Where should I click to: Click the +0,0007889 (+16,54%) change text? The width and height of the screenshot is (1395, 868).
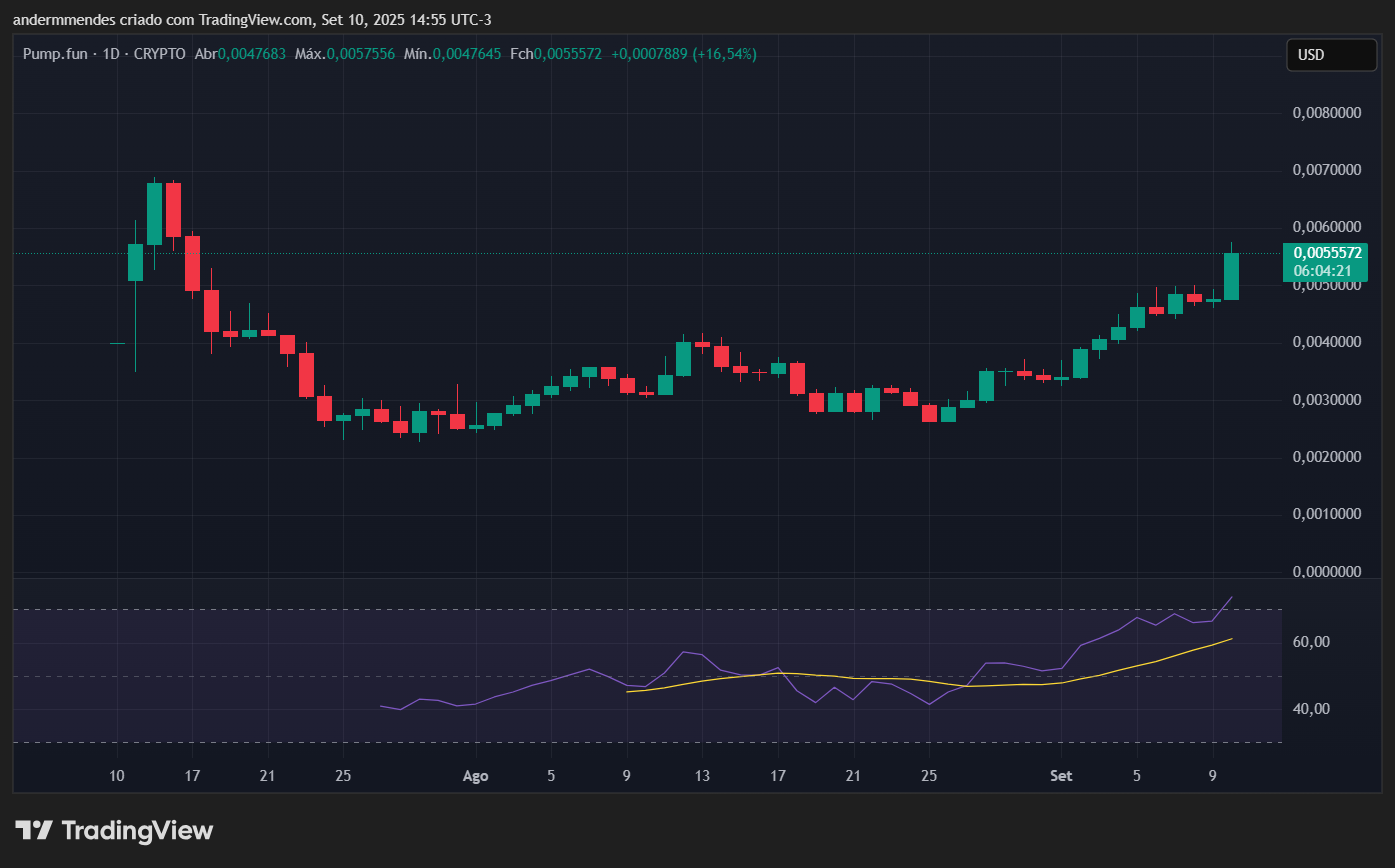click(684, 54)
